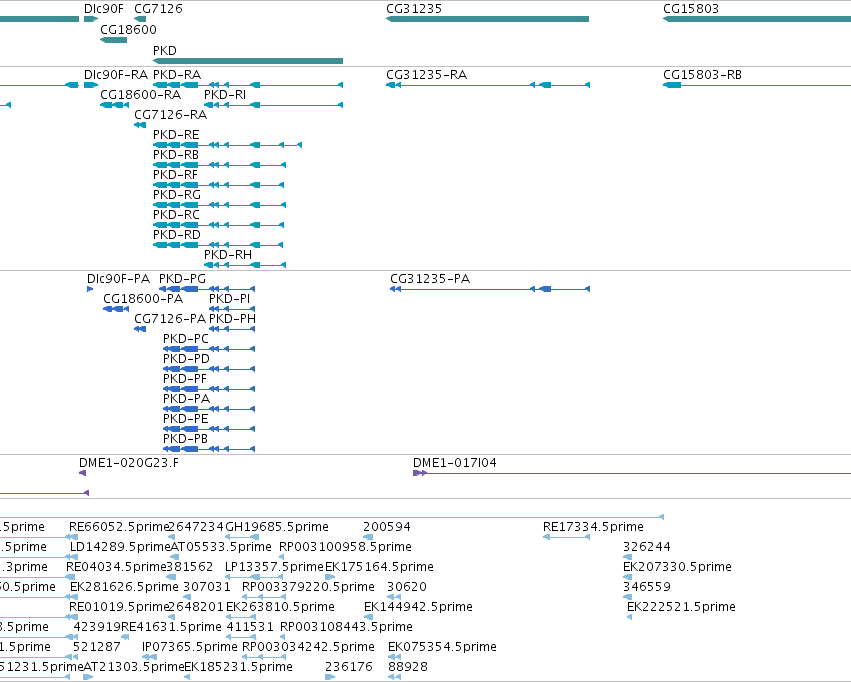Select the Dlc90F gene label
The image size is (851, 682).
pyautogui.click(x=104, y=9)
